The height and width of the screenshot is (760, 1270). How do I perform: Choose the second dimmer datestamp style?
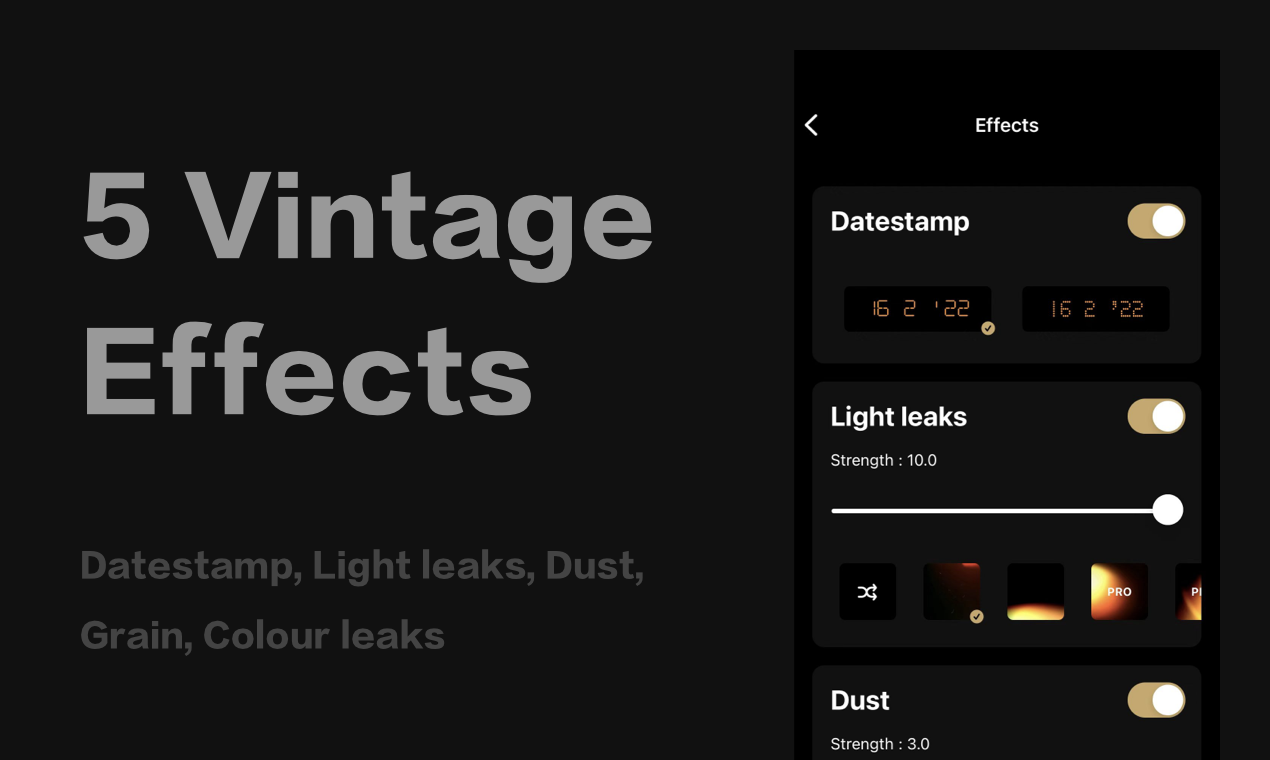click(1095, 308)
